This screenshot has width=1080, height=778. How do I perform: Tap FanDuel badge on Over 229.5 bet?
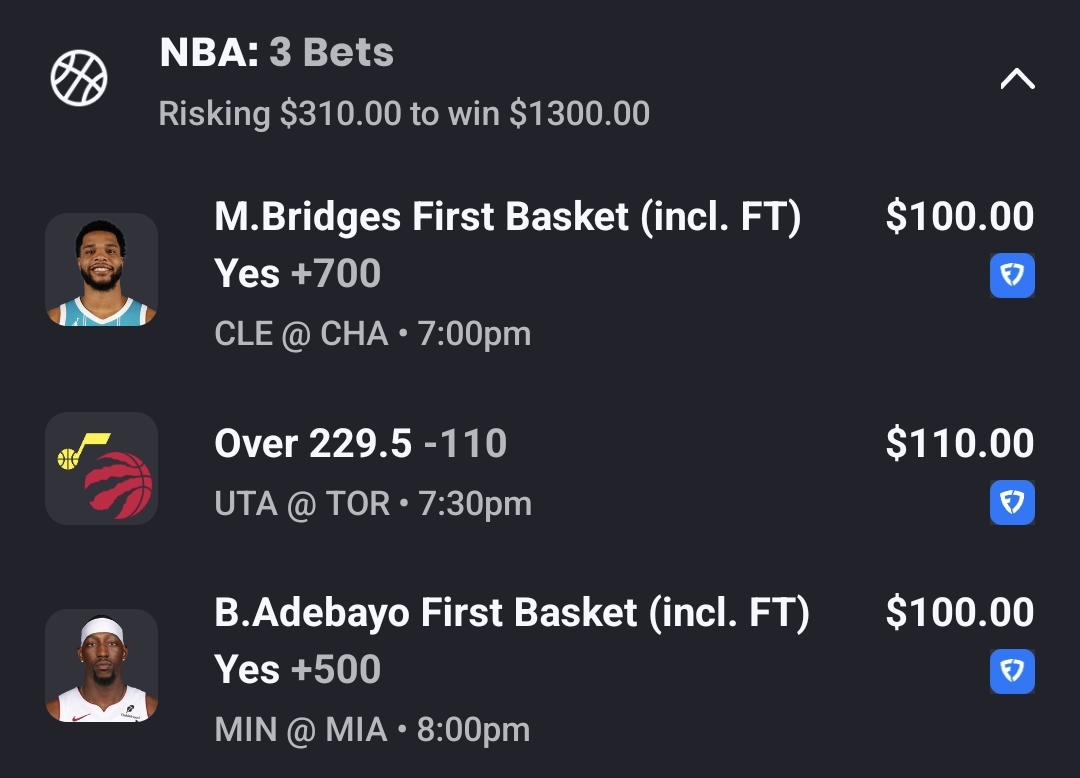(1012, 502)
